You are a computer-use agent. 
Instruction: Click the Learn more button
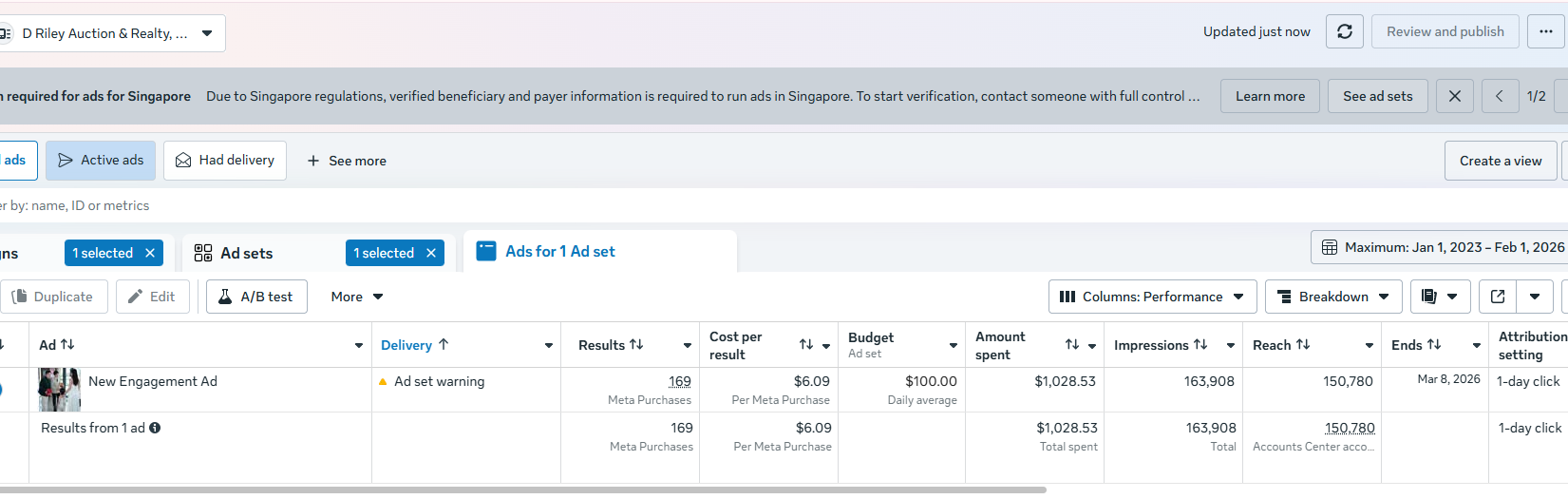[1270, 96]
